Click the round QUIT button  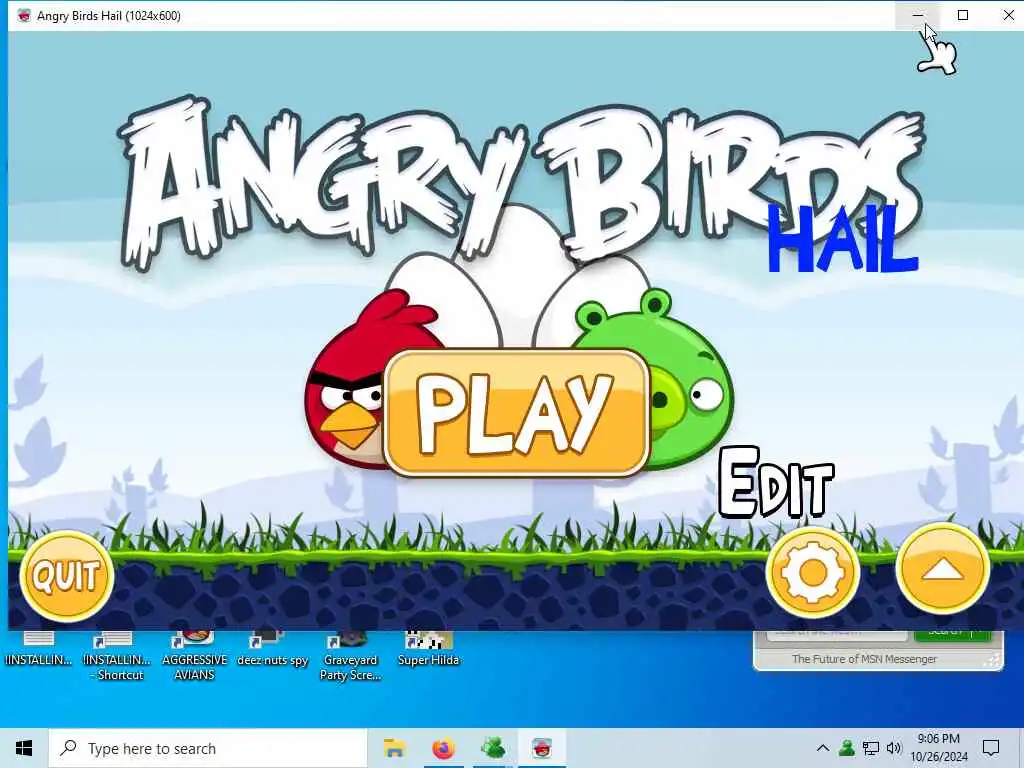(67, 575)
